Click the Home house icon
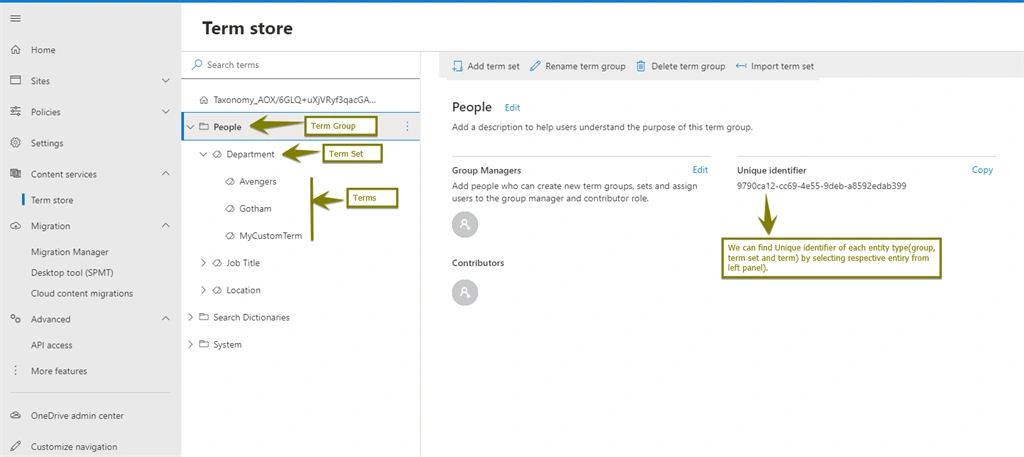Viewport: 1024px width, 457px height. (x=16, y=50)
